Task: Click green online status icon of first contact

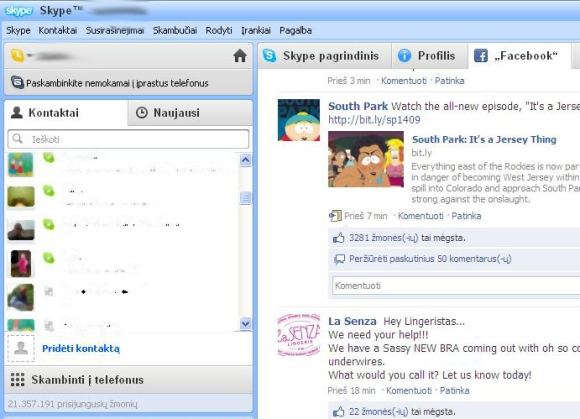Action: (48, 158)
